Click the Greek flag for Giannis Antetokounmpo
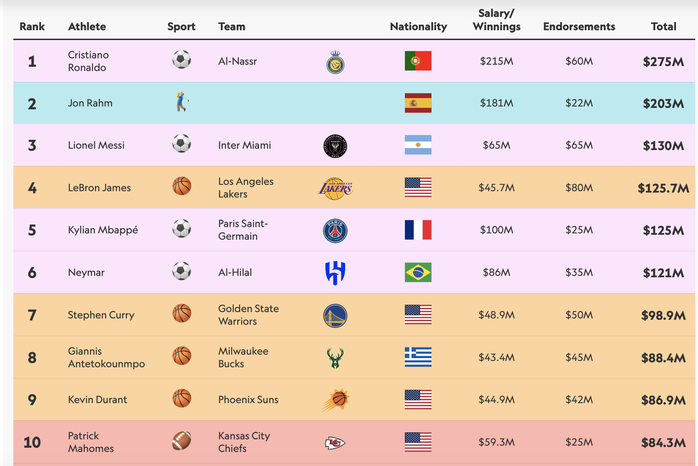 [x=418, y=357]
